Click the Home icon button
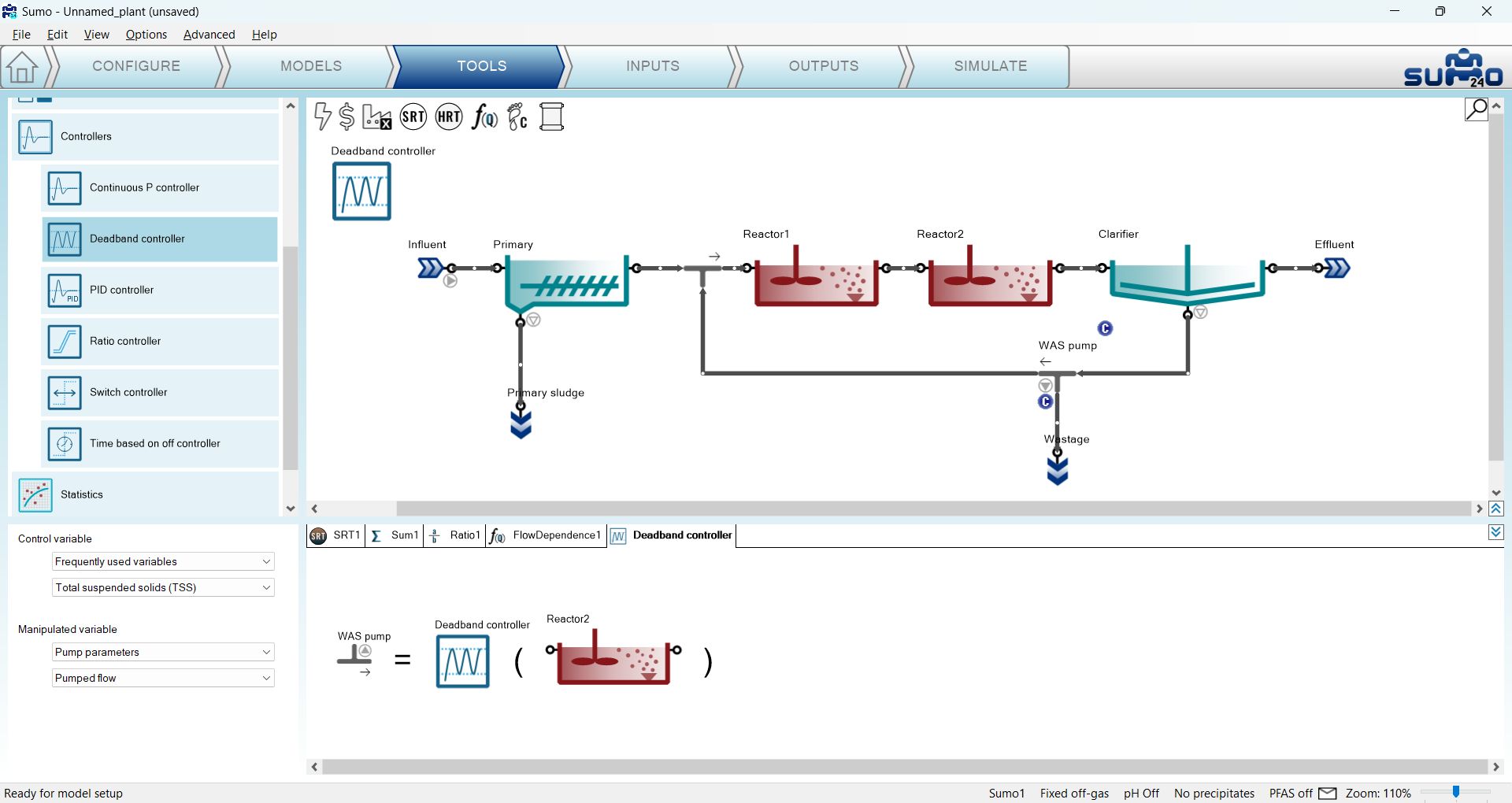Screen dimensions: 1512x803 coord(22,67)
